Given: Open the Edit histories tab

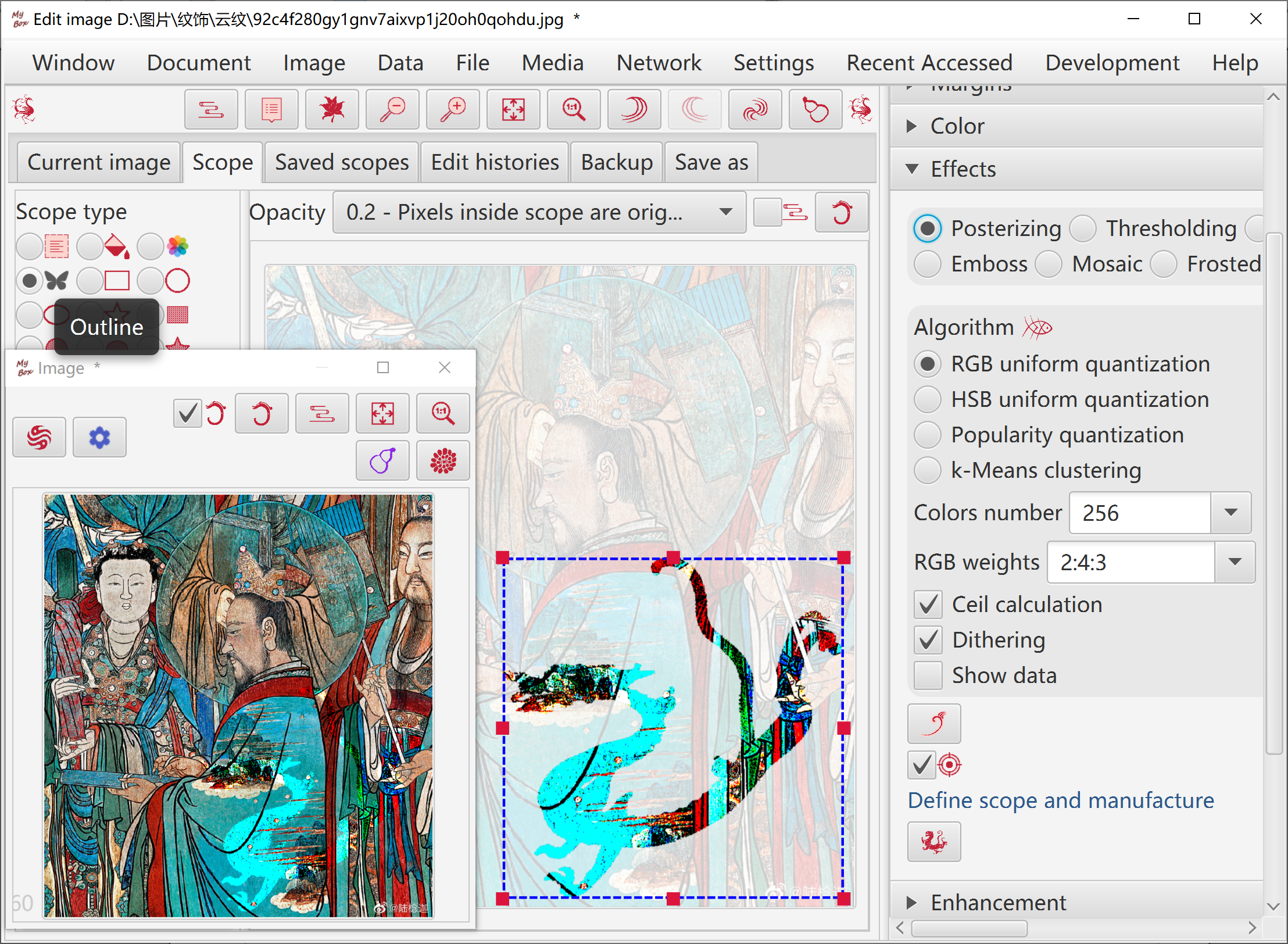Looking at the screenshot, I should (x=495, y=162).
